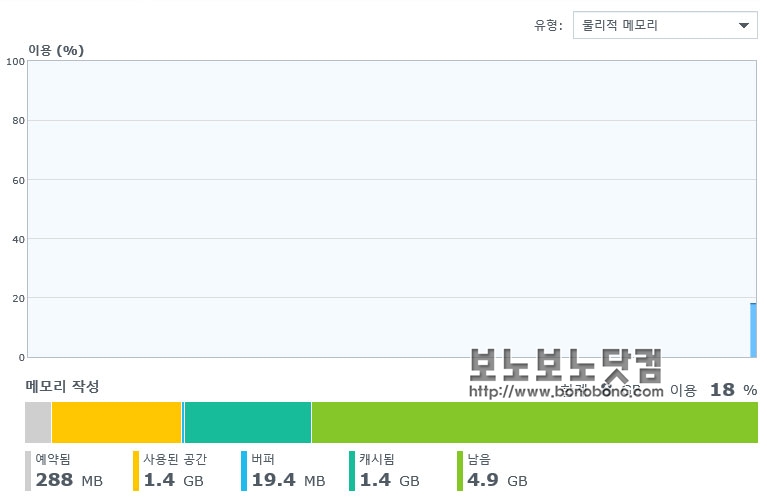Open the 유형 dropdown showing 물리적 메모리
Viewport: 767px width, 500px height.
pos(665,25)
